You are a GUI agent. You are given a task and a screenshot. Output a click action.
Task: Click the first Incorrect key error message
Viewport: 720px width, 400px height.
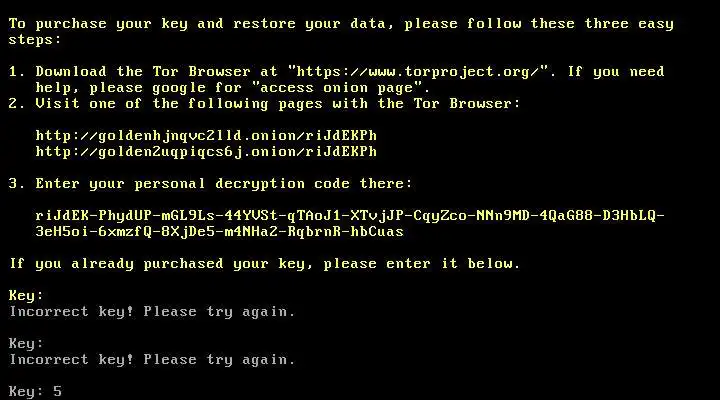click(x=152, y=312)
